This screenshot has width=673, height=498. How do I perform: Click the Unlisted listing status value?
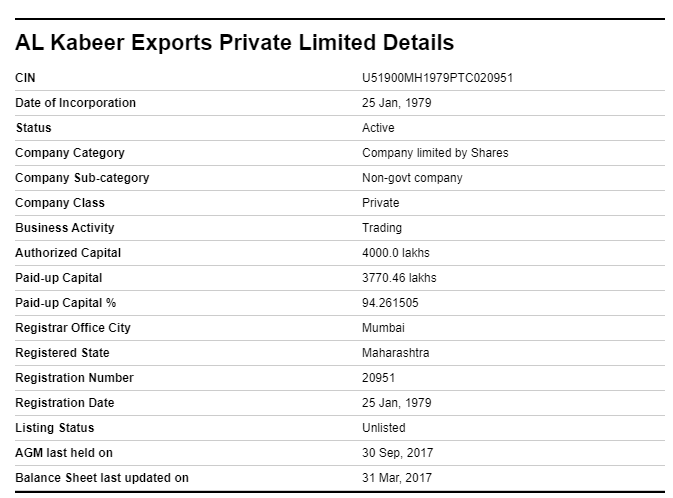(x=384, y=428)
